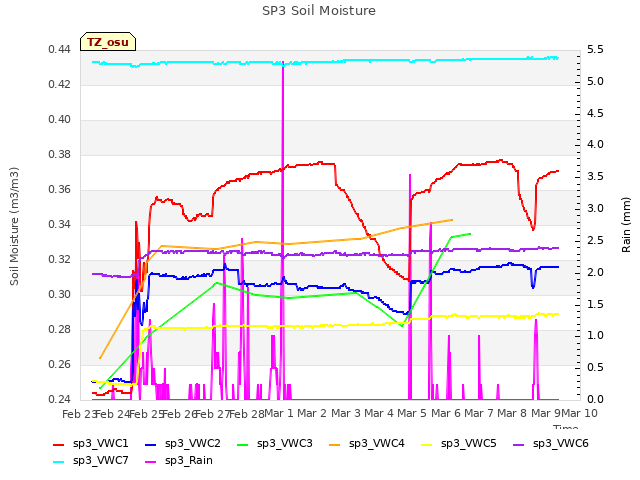Click the 1.5 right axis value
Viewport: 640px width, 480px height.
595,304
